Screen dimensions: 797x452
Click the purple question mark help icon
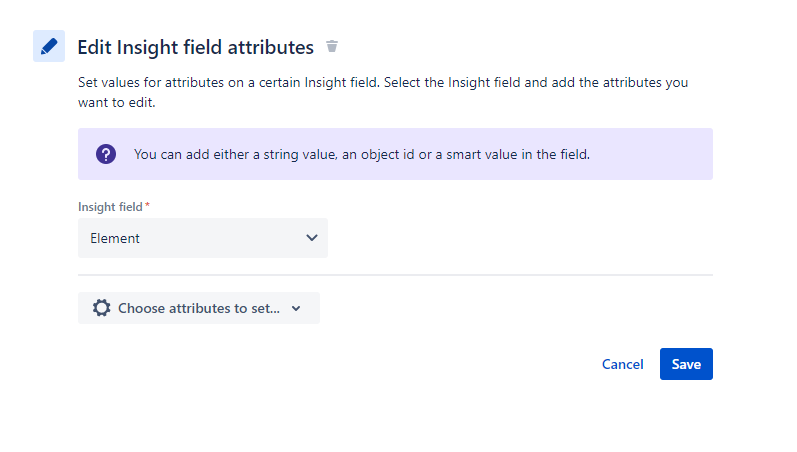106,154
